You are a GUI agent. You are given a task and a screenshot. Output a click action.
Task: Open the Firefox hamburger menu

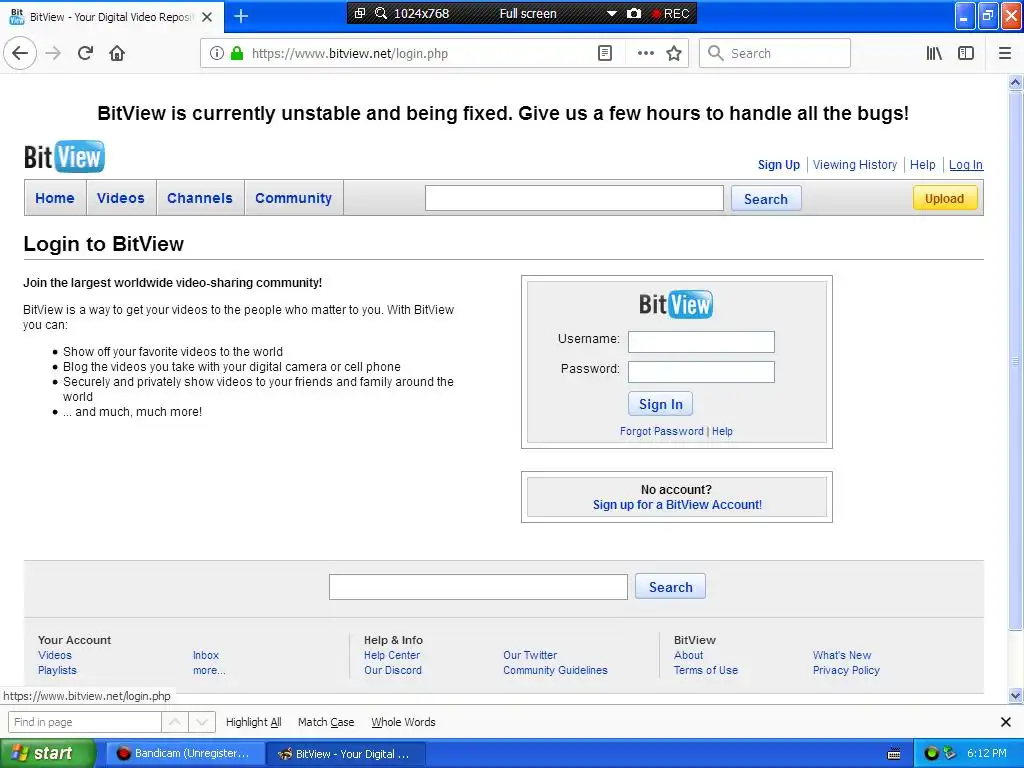(x=1005, y=54)
